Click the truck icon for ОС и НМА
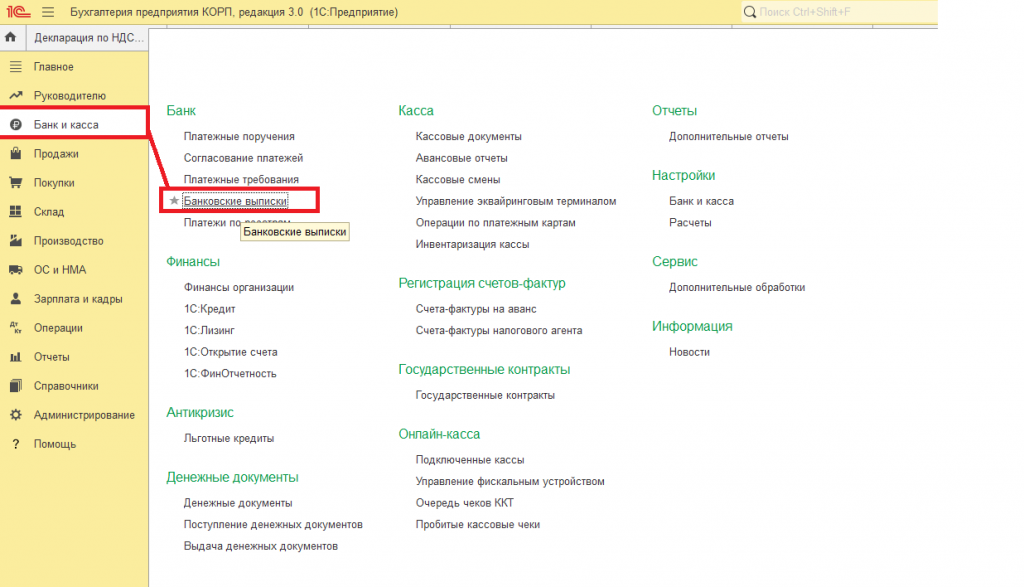 coord(16,270)
